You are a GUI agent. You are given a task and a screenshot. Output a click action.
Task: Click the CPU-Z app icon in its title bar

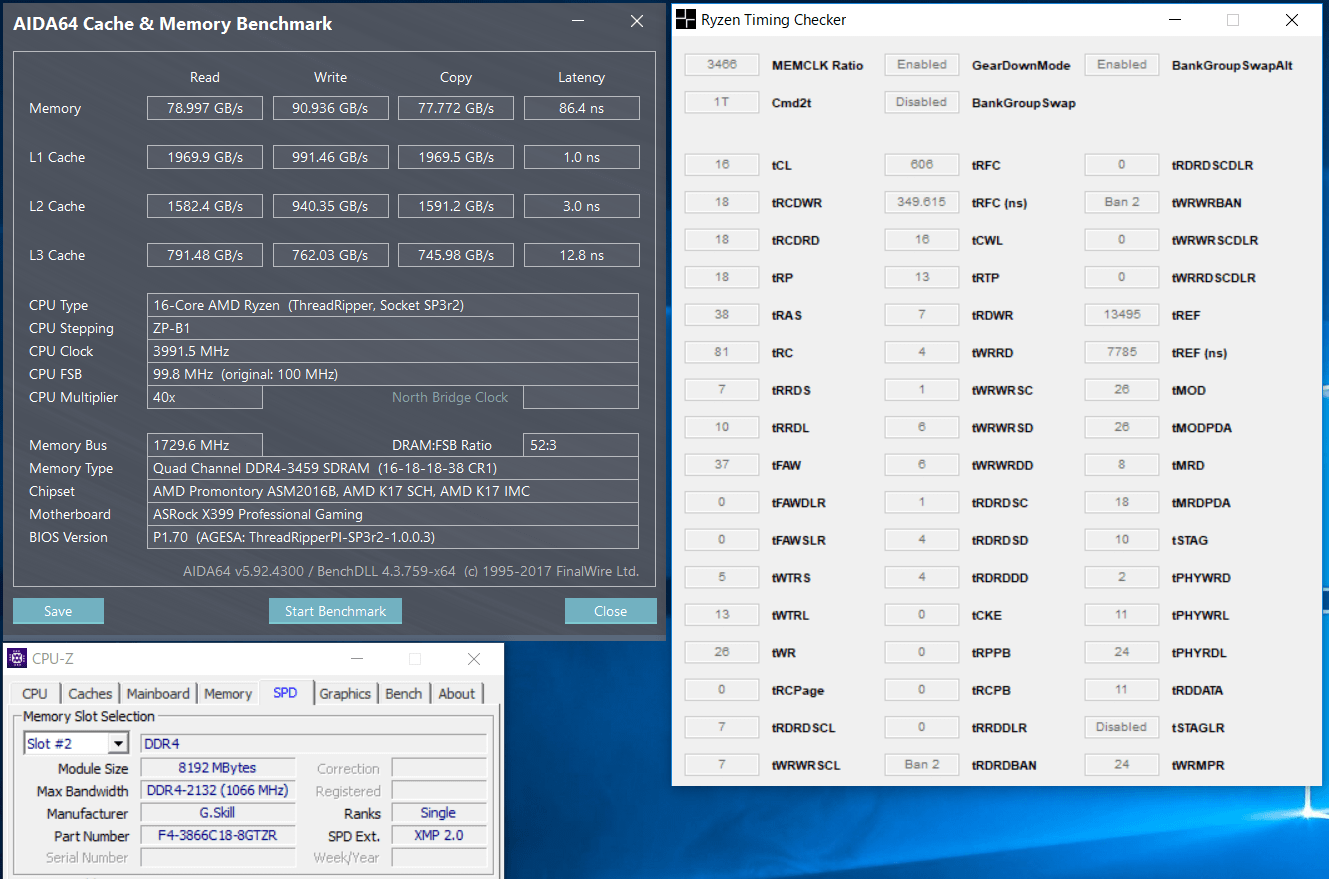[17, 658]
